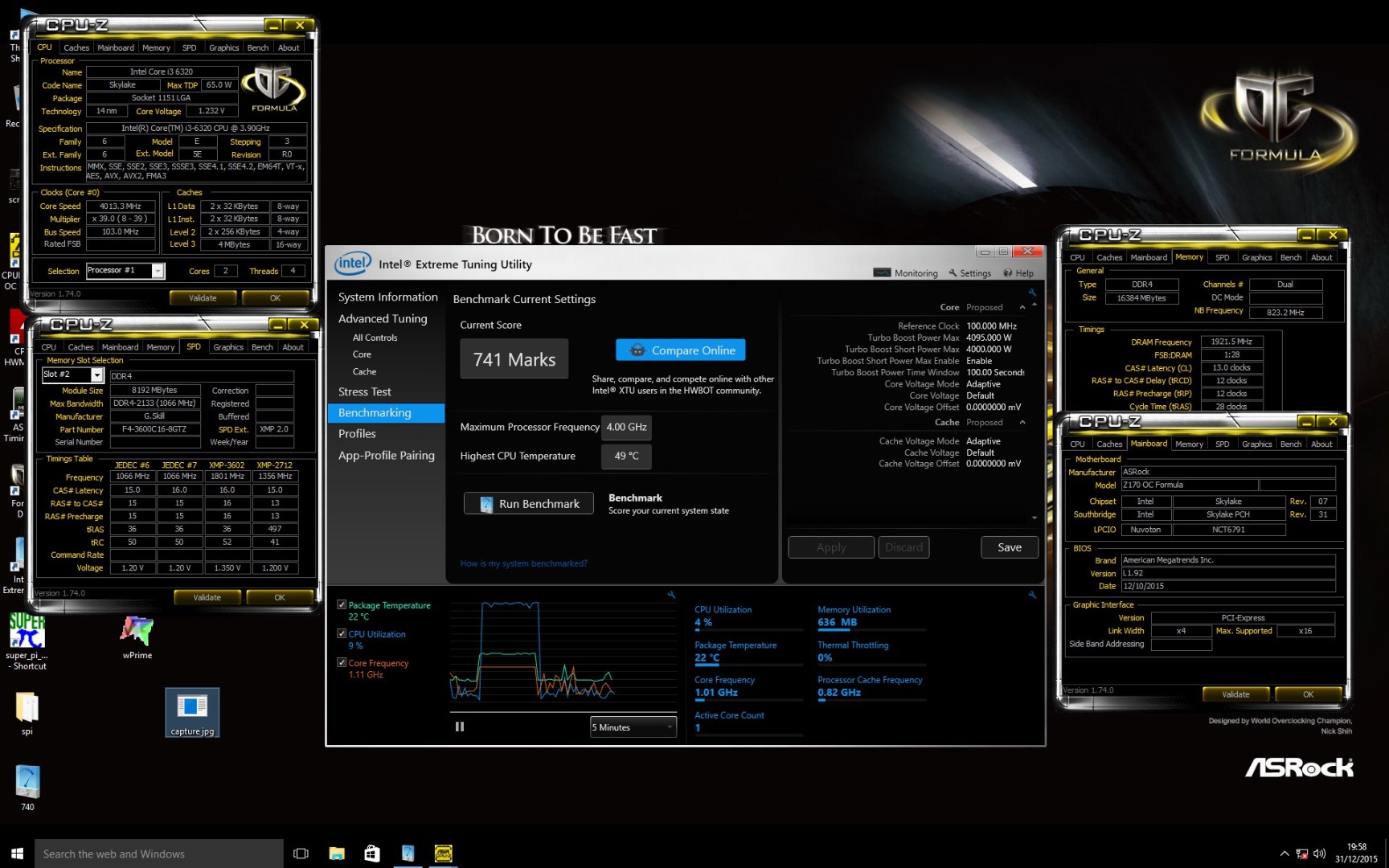
Task: Select All Controls under Advanced Tuning
Action: click(375, 338)
